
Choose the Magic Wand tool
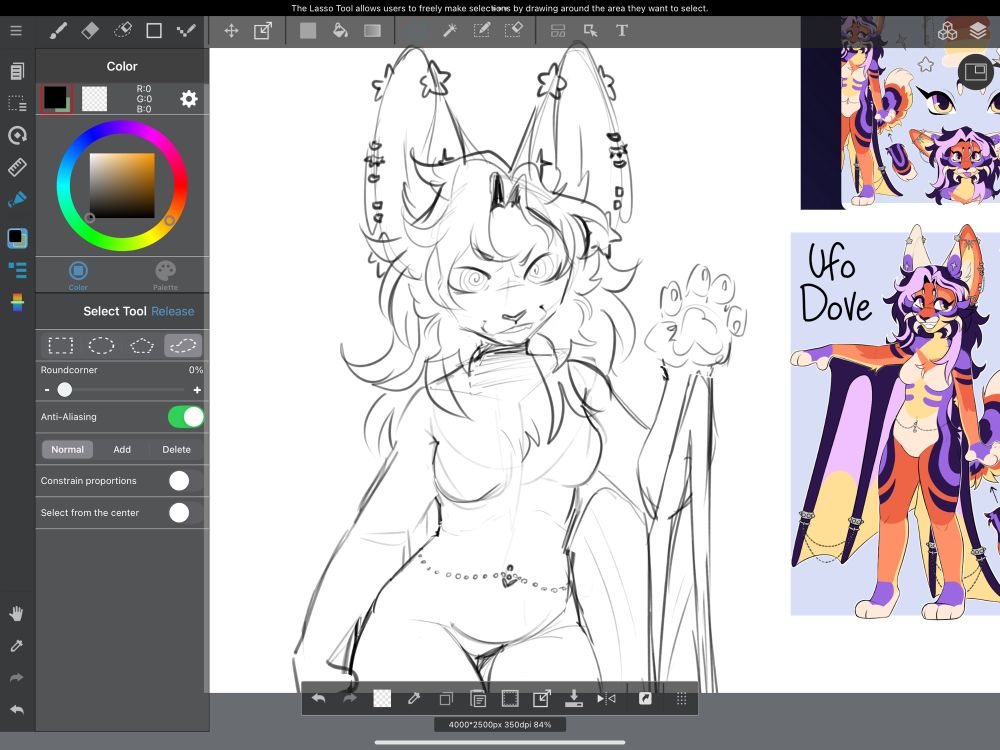pyautogui.click(x=450, y=31)
